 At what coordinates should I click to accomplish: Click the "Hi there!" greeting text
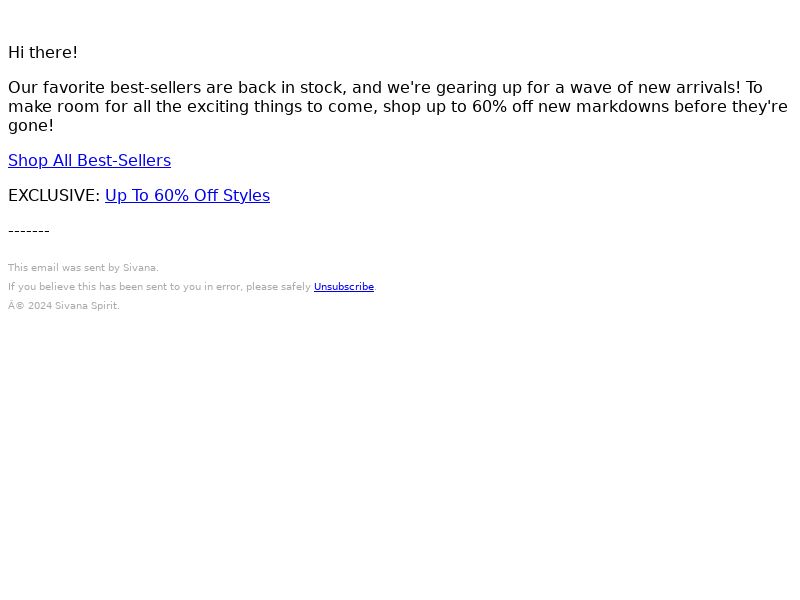(43, 53)
